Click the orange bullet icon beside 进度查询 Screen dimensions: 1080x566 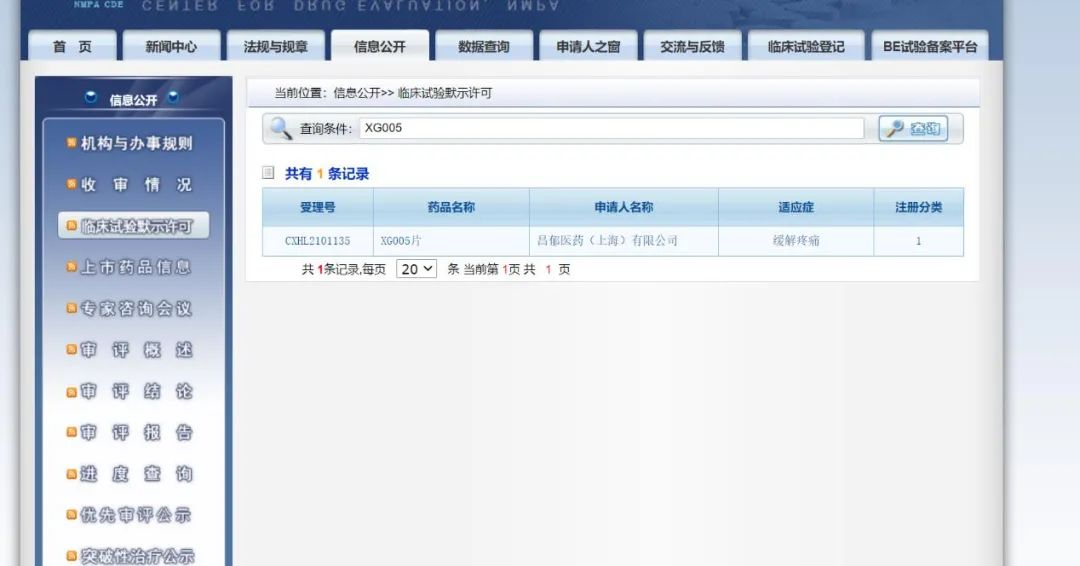tap(71, 473)
